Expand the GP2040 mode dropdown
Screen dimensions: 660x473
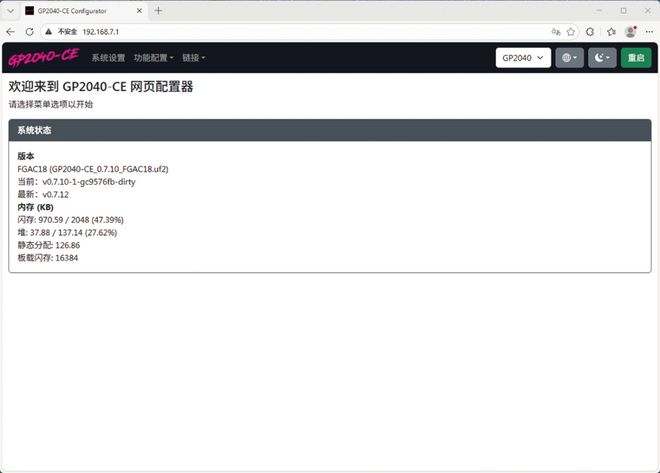pos(524,58)
